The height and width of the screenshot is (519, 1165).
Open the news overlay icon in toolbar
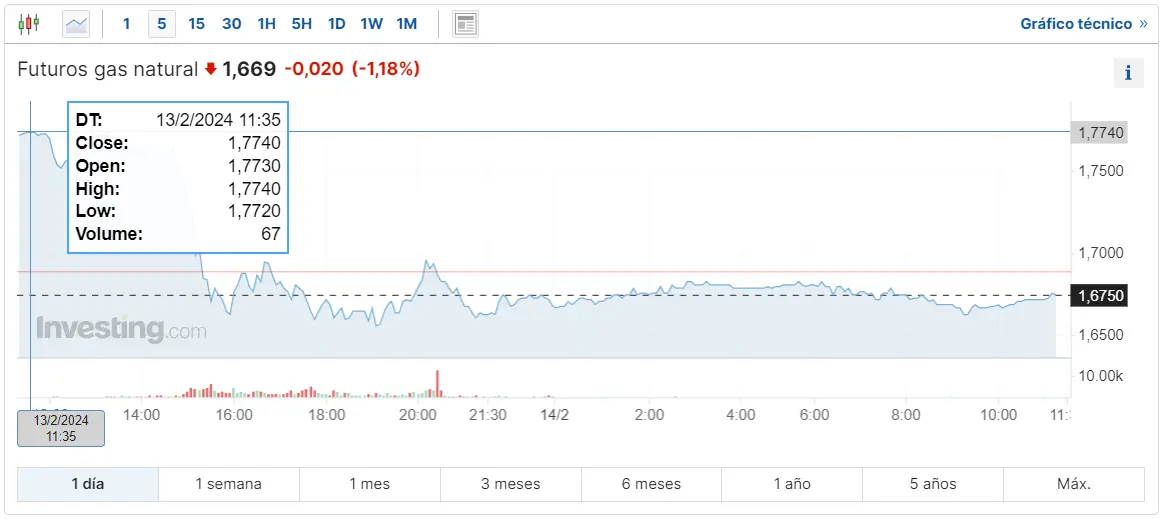465,23
